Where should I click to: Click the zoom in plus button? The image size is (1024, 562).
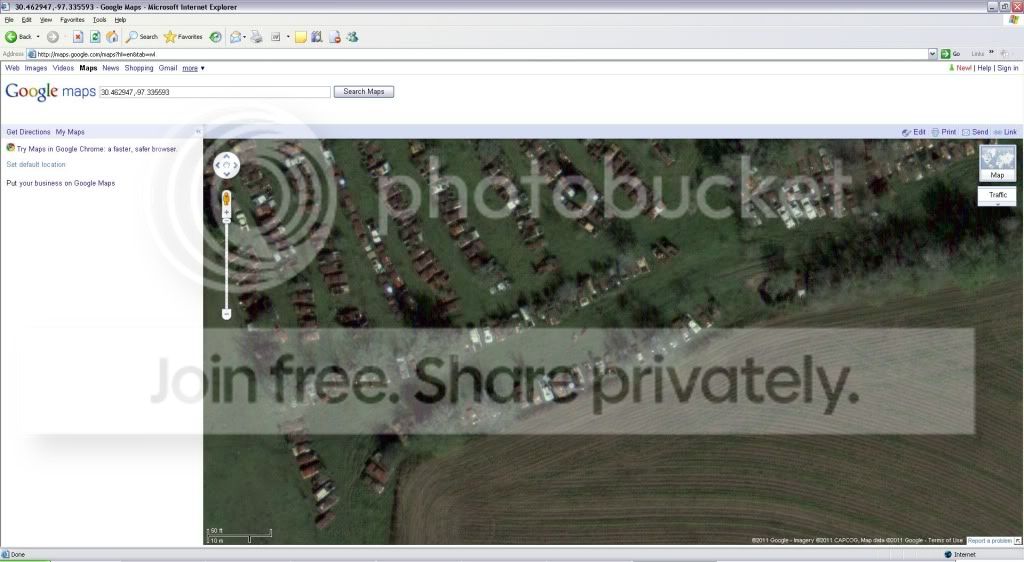pyautogui.click(x=227, y=213)
